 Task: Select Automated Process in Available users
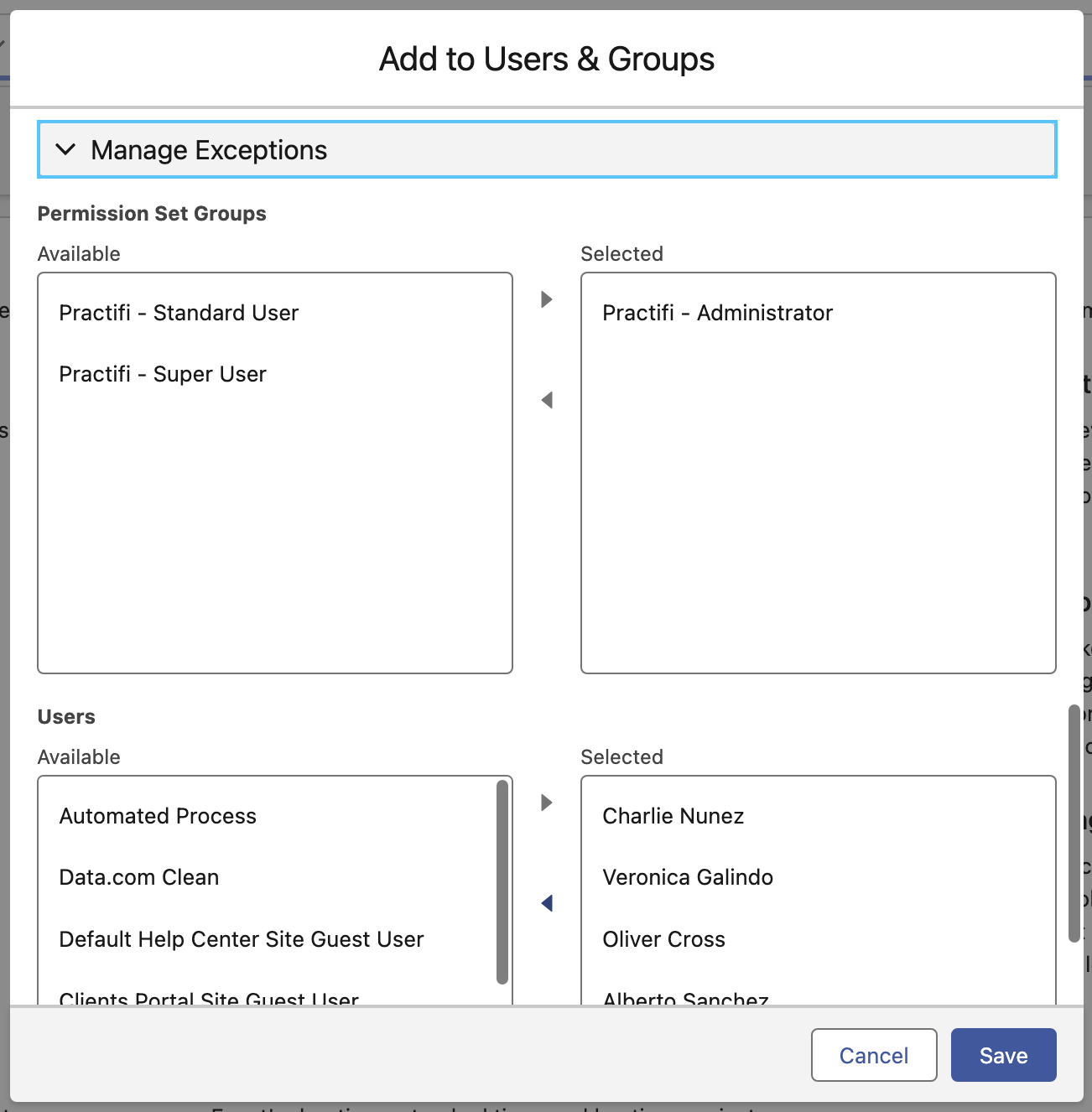[268, 816]
